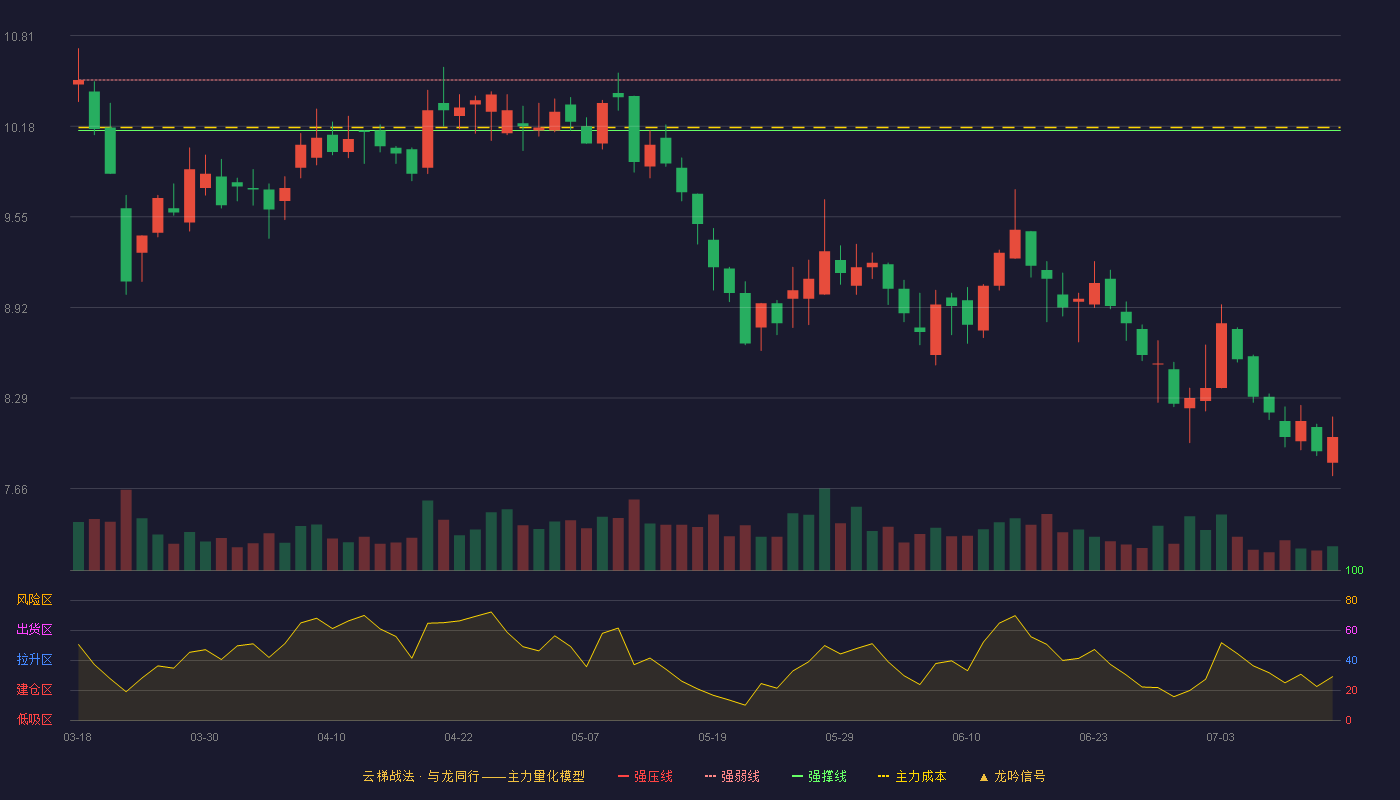Click the tallest green volume bar near 05-29
The image size is (1400, 800).
pos(824,529)
